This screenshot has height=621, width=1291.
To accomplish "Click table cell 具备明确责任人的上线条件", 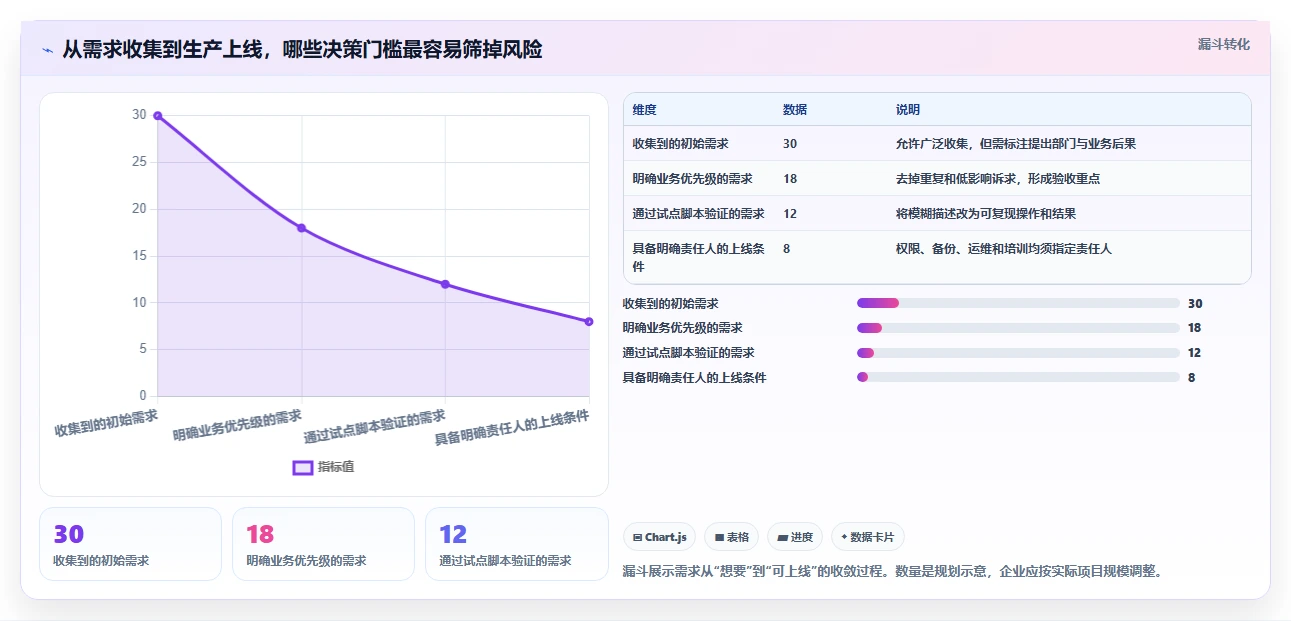I will click(x=699, y=258).
